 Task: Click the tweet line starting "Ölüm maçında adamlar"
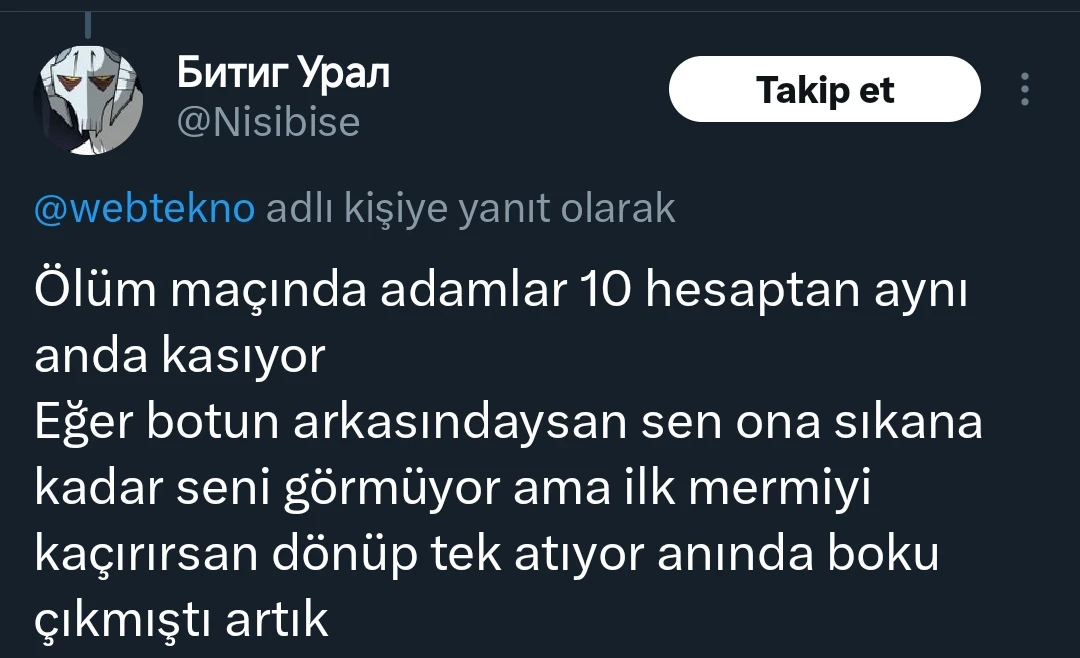point(500,291)
